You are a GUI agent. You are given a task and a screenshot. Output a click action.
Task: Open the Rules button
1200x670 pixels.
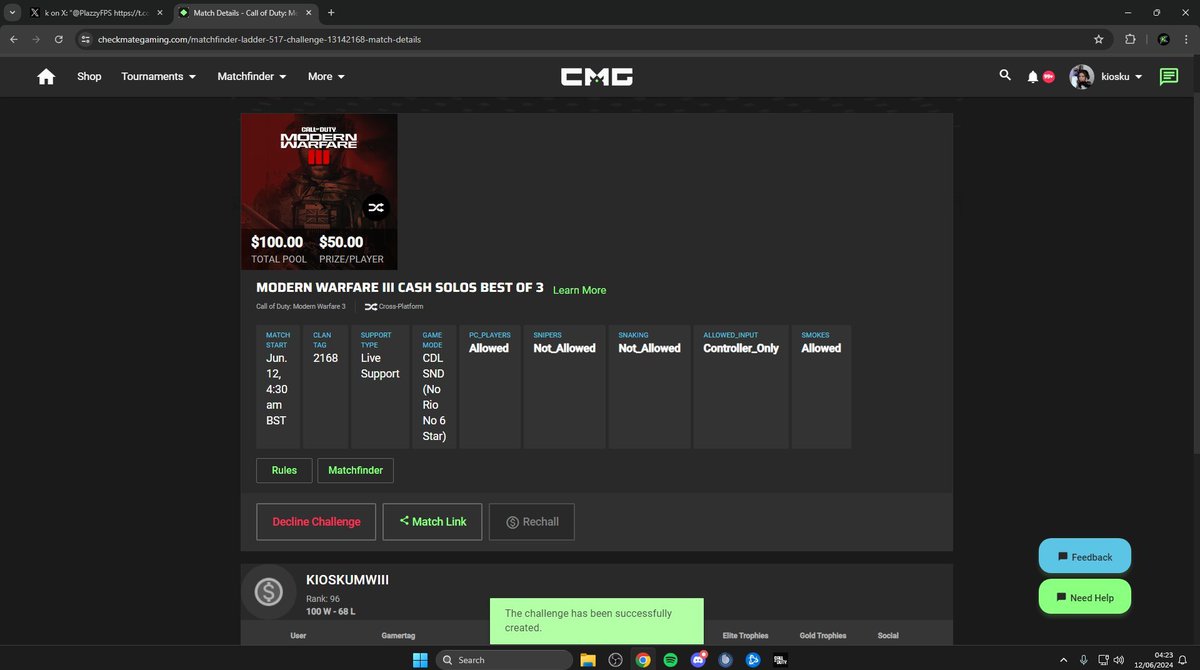284,470
